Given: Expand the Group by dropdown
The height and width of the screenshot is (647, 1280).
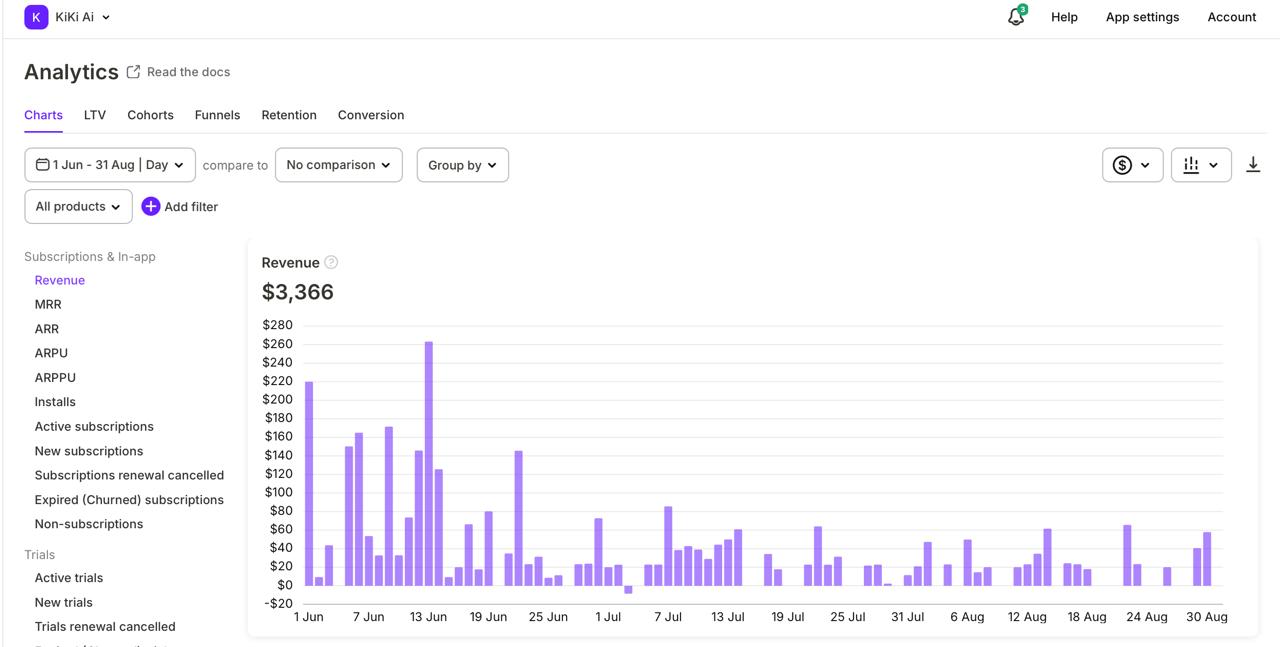Looking at the screenshot, I should 463,165.
